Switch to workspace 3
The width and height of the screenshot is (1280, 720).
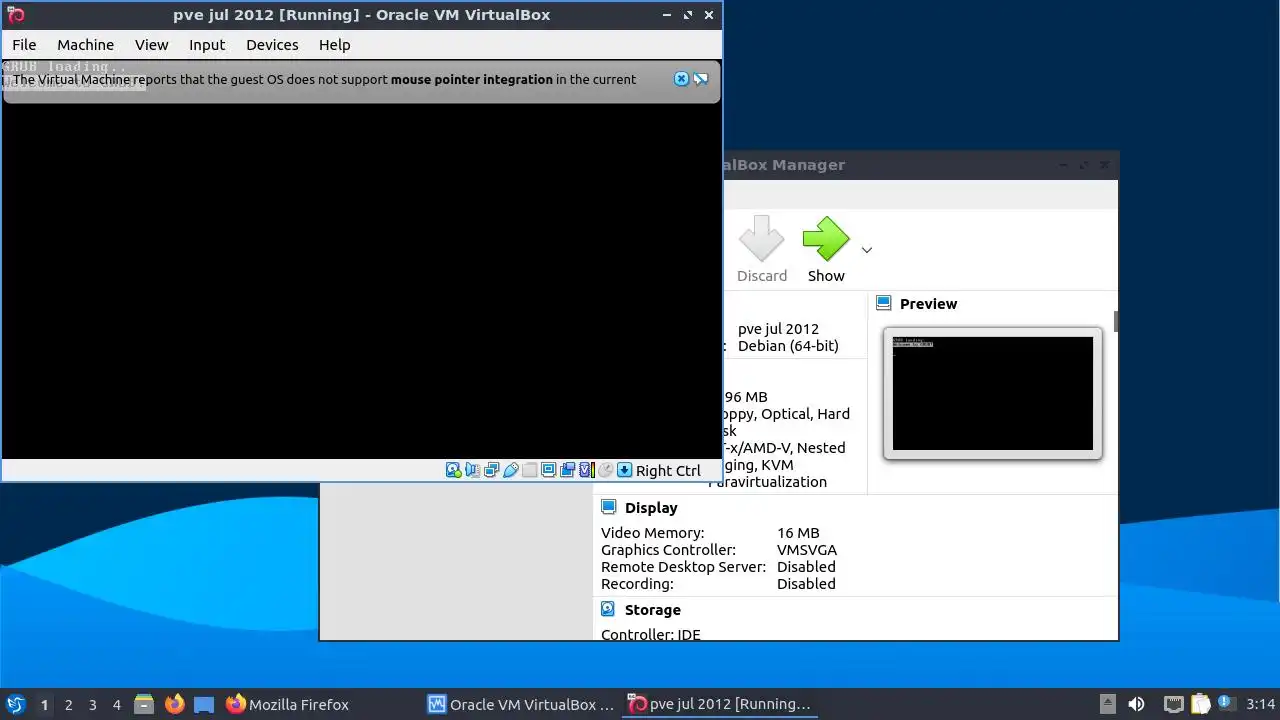(92, 705)
